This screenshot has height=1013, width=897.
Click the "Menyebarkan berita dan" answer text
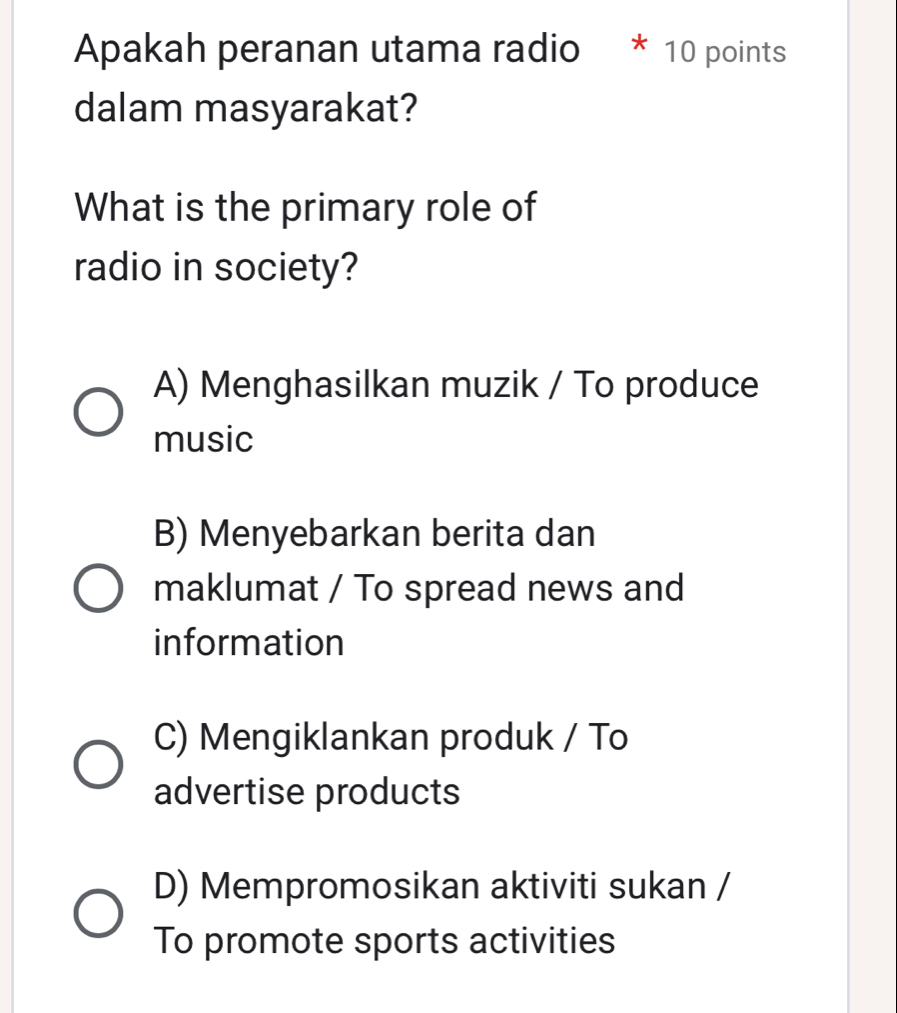coord(375,534)
